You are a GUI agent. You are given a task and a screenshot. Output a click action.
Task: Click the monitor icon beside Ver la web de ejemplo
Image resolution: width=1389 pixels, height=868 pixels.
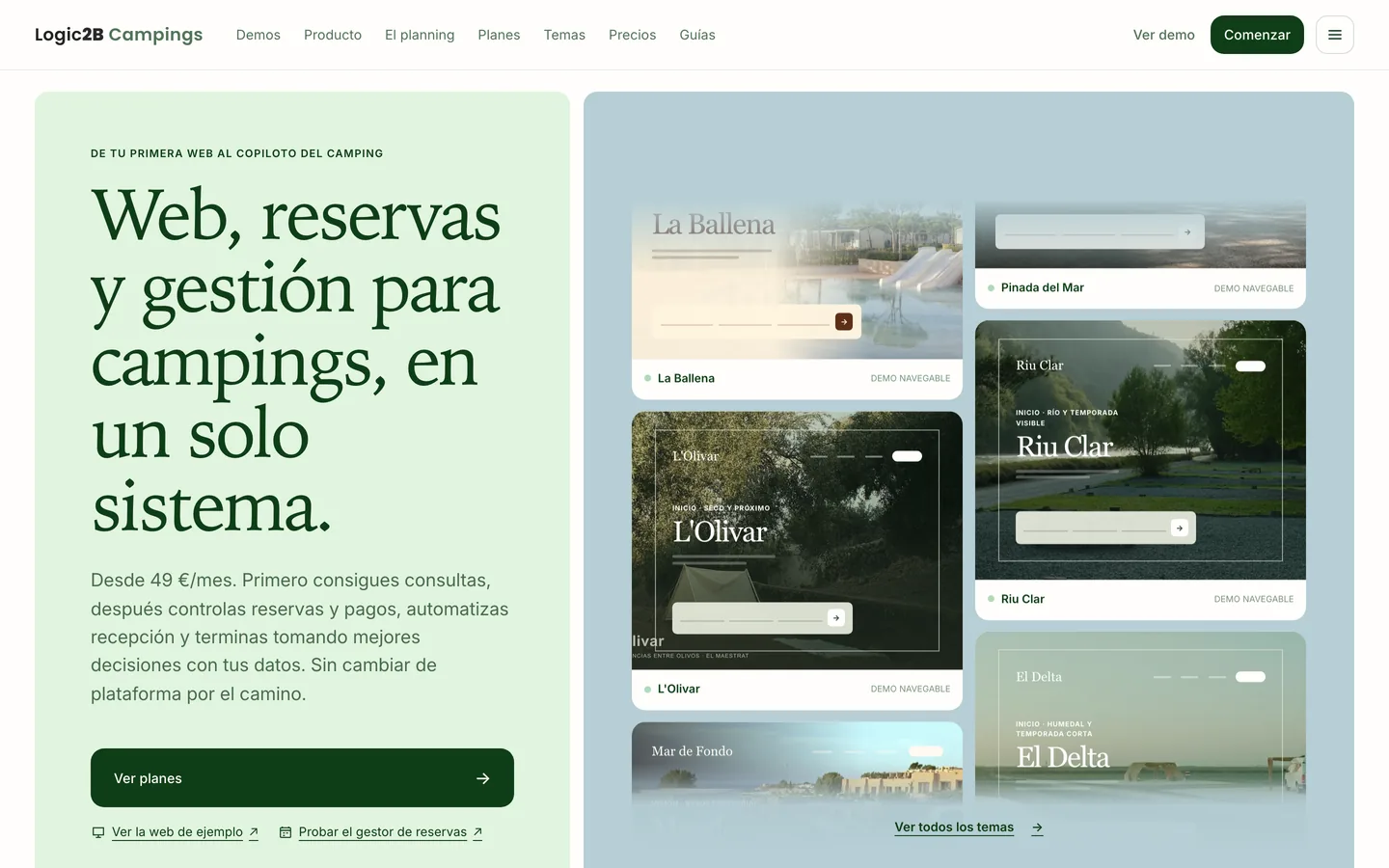tap(97, 832)
